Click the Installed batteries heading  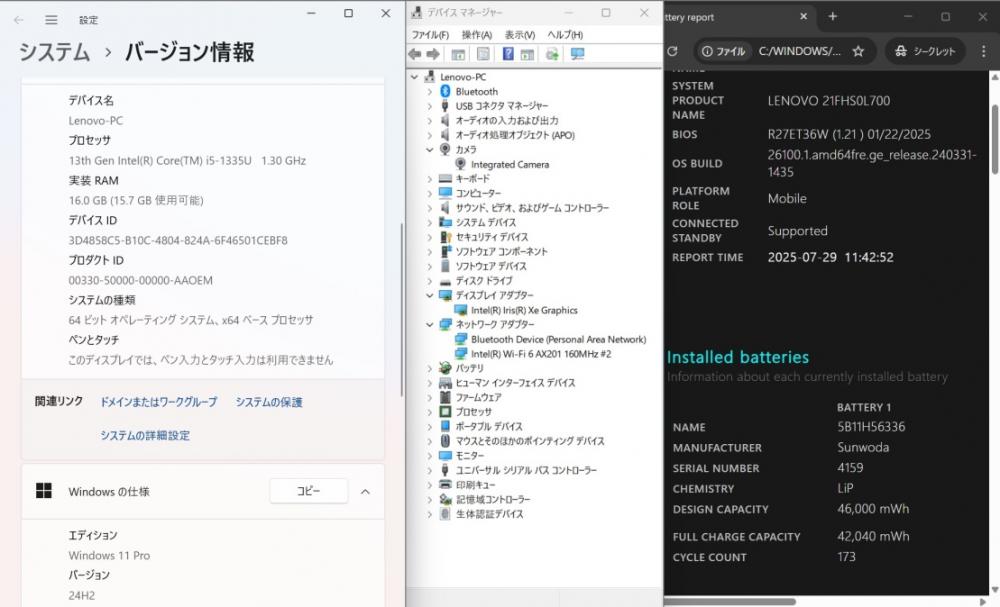[x=738, y=357]
